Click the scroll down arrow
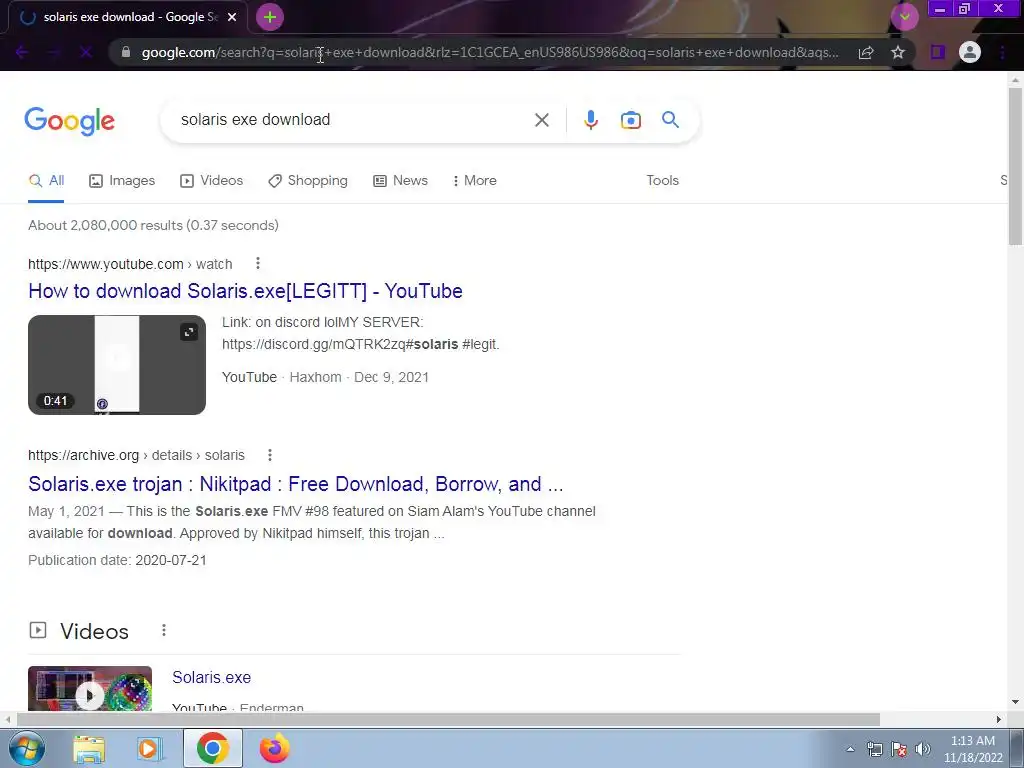This screenshot has width=1024, height=768. 1015,703
